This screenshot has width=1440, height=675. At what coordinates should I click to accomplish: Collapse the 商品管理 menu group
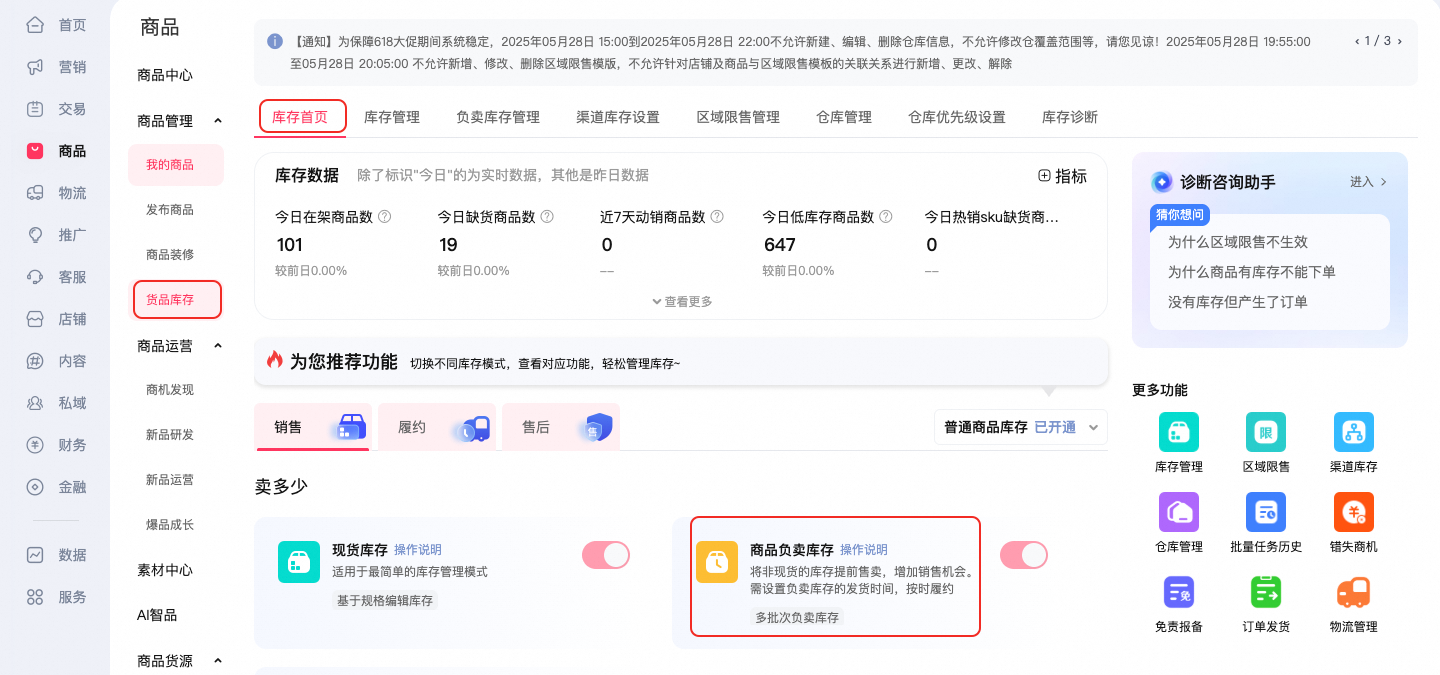tap(218, 121)
